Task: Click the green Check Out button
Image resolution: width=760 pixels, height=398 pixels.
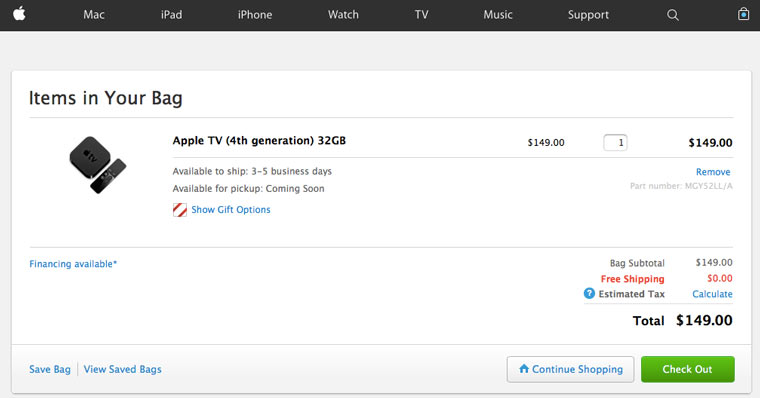Action: coord(687,369)
